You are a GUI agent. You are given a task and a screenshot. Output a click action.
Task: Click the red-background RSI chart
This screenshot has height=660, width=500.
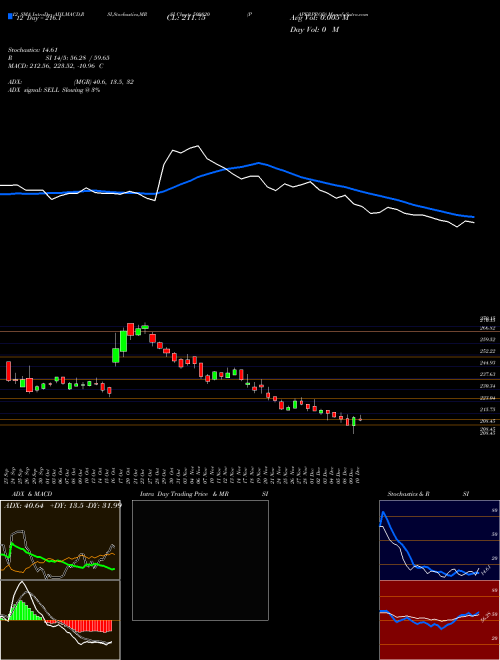tap(439, 620)
